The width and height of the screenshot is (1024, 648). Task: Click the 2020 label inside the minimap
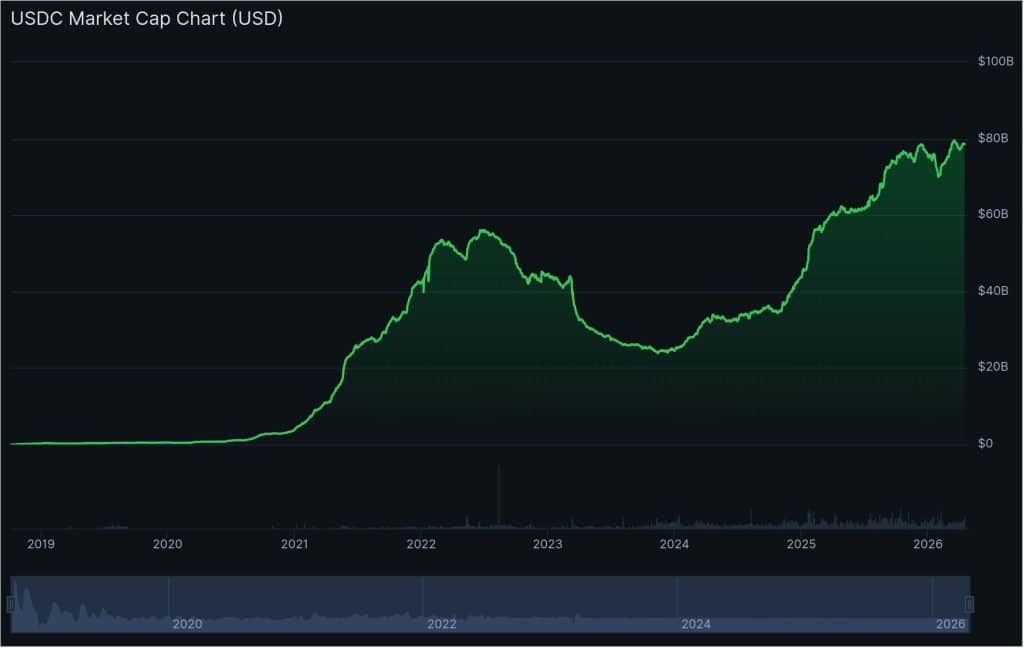pos(186,623)
